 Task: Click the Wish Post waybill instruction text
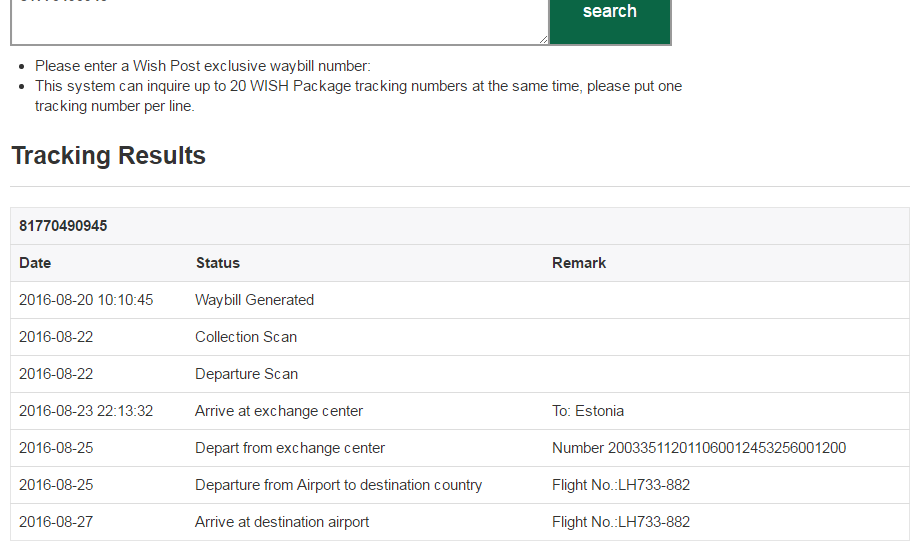[202, 66]
